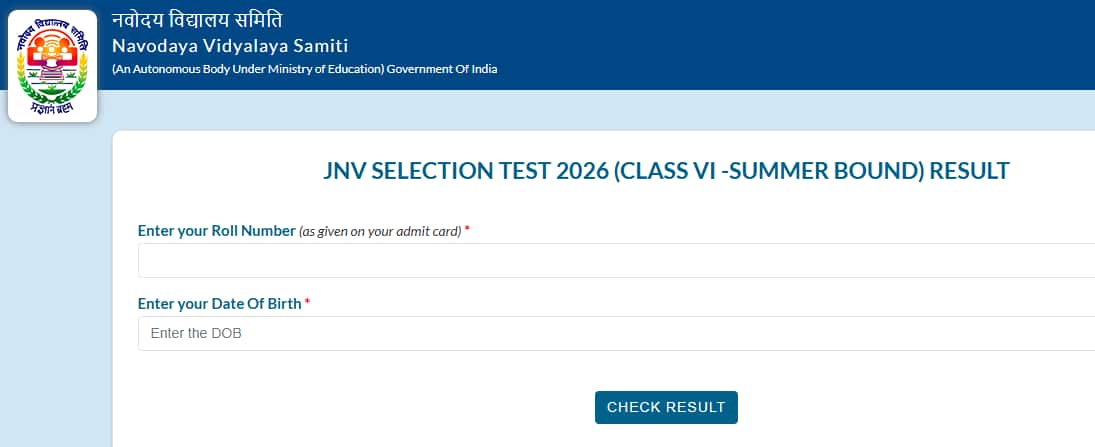Focus the Roll Number input field

pyautogui.click(x=616, y=261)
